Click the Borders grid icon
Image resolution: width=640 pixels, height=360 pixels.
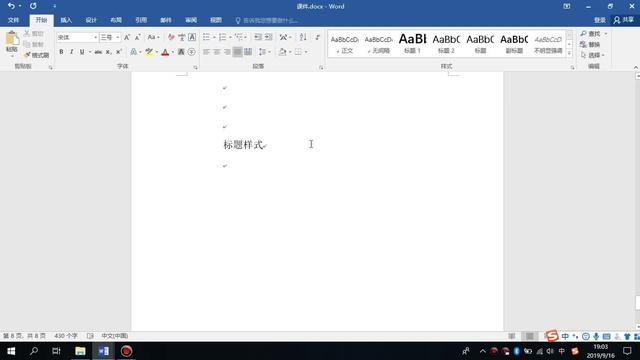298,52
